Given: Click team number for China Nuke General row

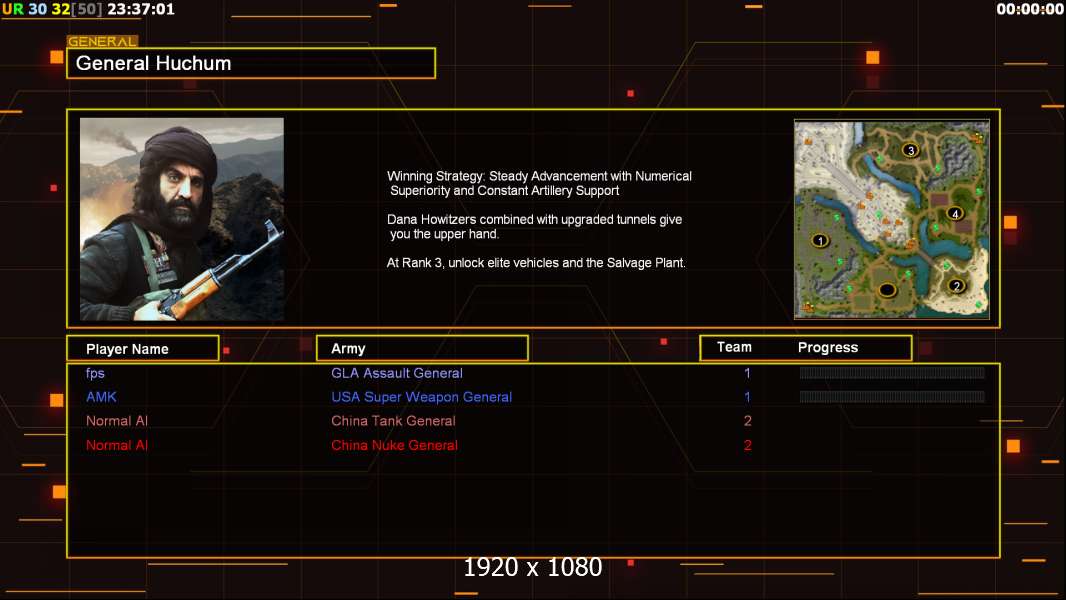Looking at the screenshot, I should [x=747, y=445].
